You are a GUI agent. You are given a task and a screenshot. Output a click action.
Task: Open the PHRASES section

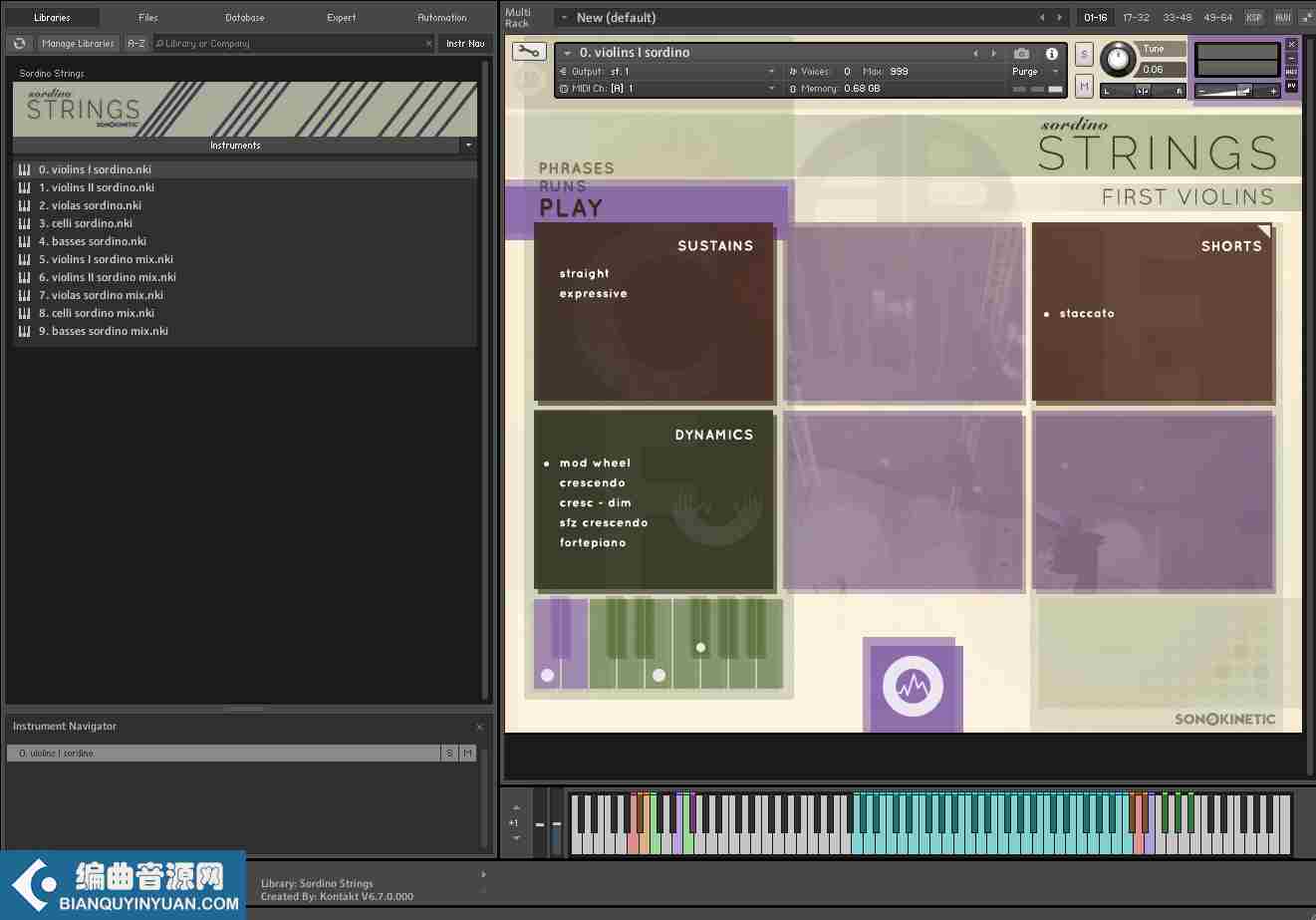click(576, 168)
